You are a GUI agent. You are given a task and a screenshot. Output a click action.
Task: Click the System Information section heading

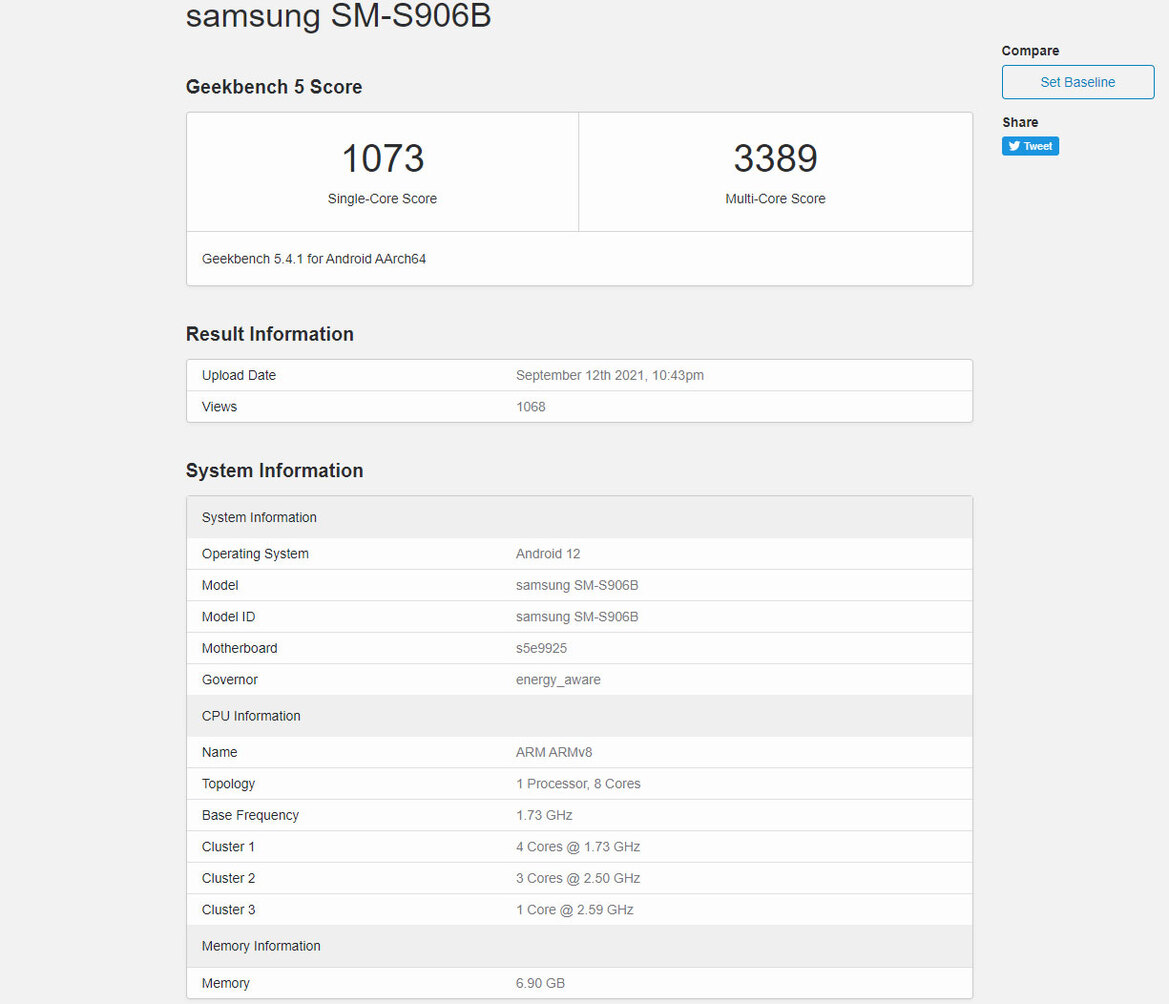(274, 470)
